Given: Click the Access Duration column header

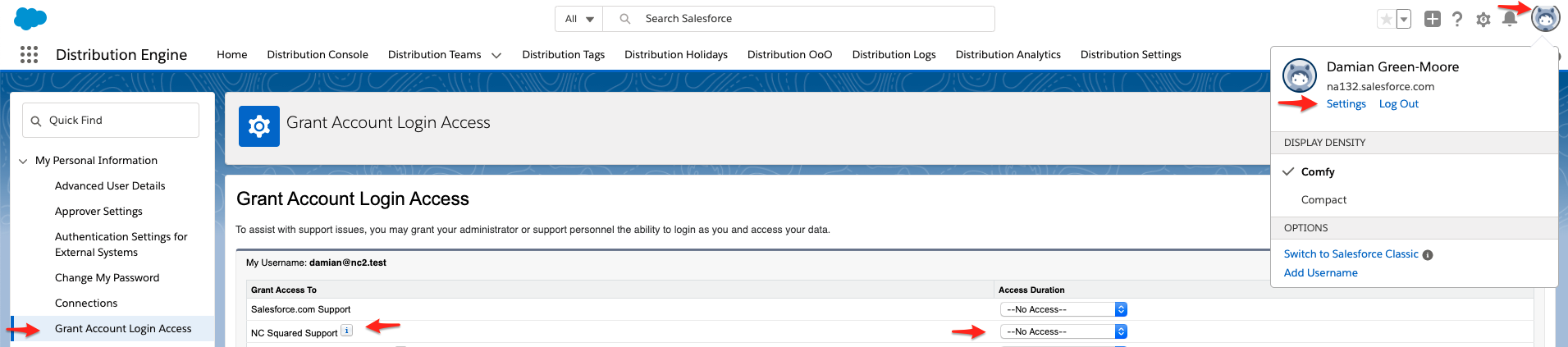Looking at the screenshot, I should pos(1031,290).
